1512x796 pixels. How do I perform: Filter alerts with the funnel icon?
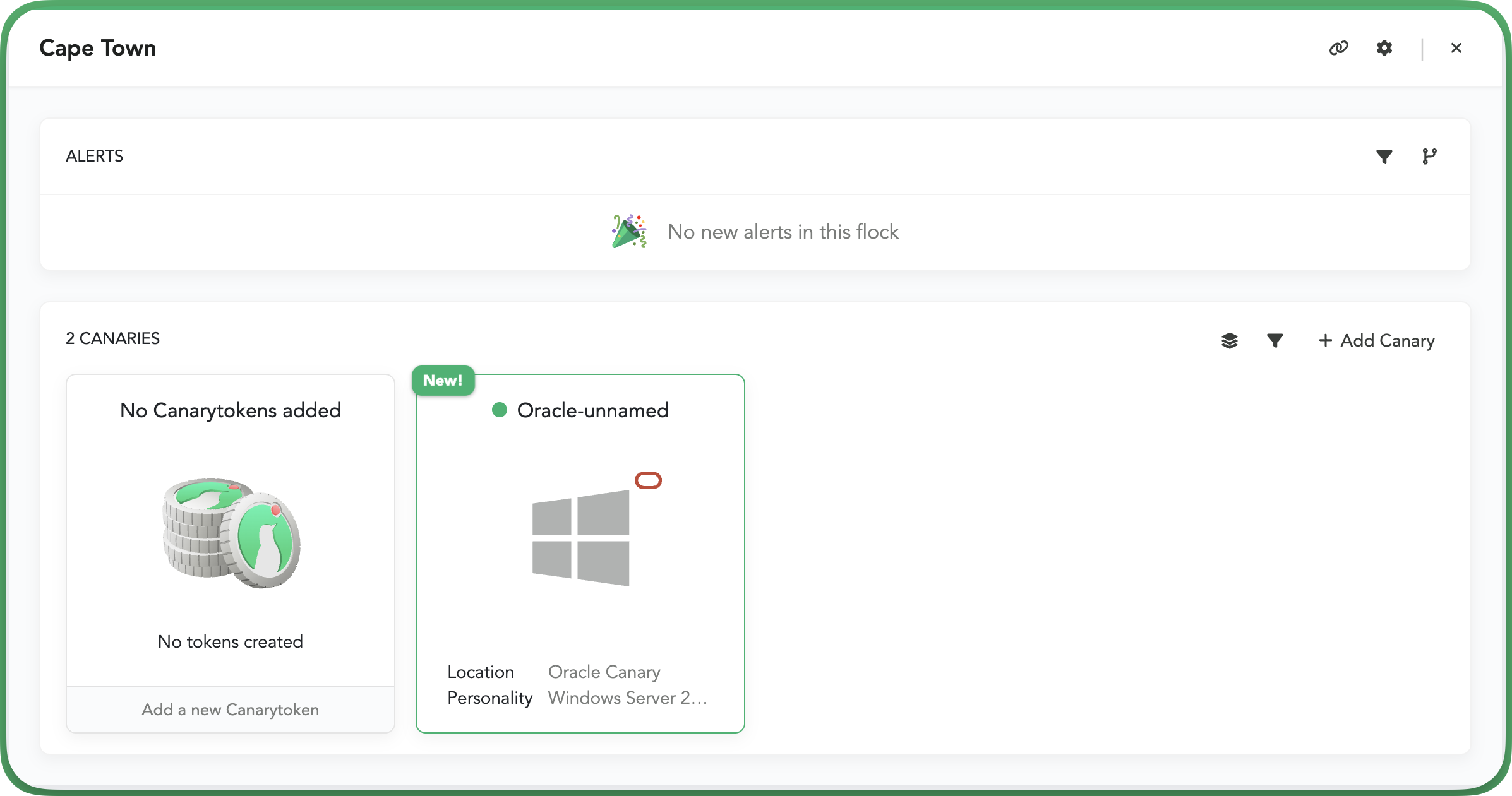point(1384,157)
